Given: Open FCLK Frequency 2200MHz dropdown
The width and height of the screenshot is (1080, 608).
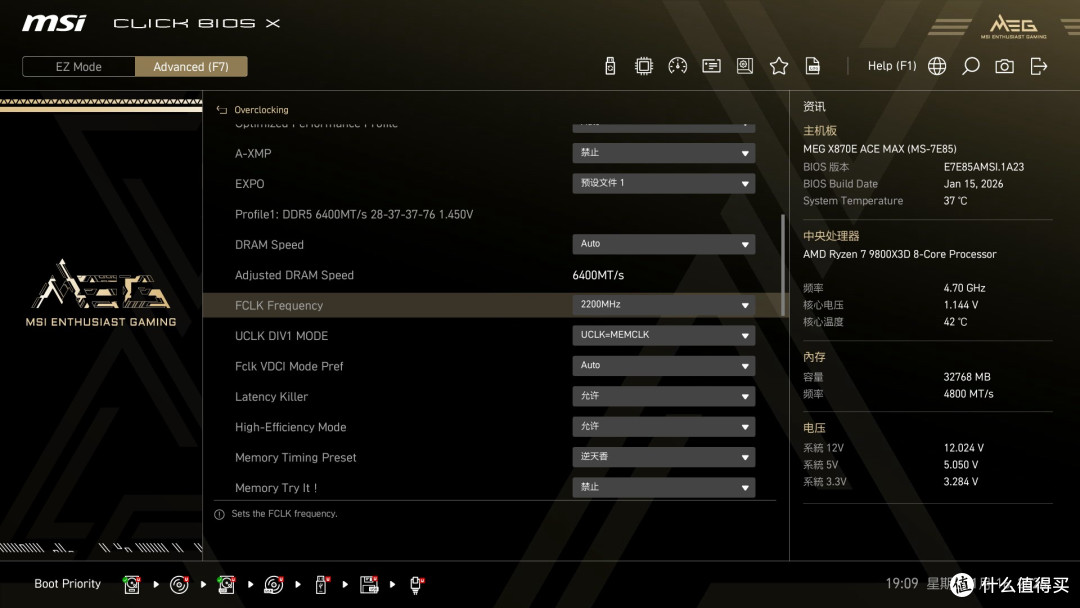Looking at the screenshot, I should [x=663, y=304].
